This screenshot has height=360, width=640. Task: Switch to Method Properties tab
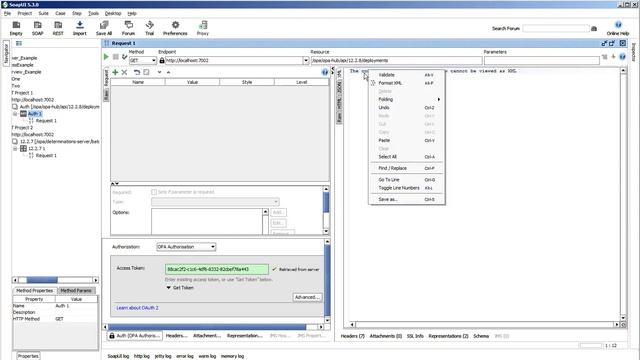(x=35, y=291)
